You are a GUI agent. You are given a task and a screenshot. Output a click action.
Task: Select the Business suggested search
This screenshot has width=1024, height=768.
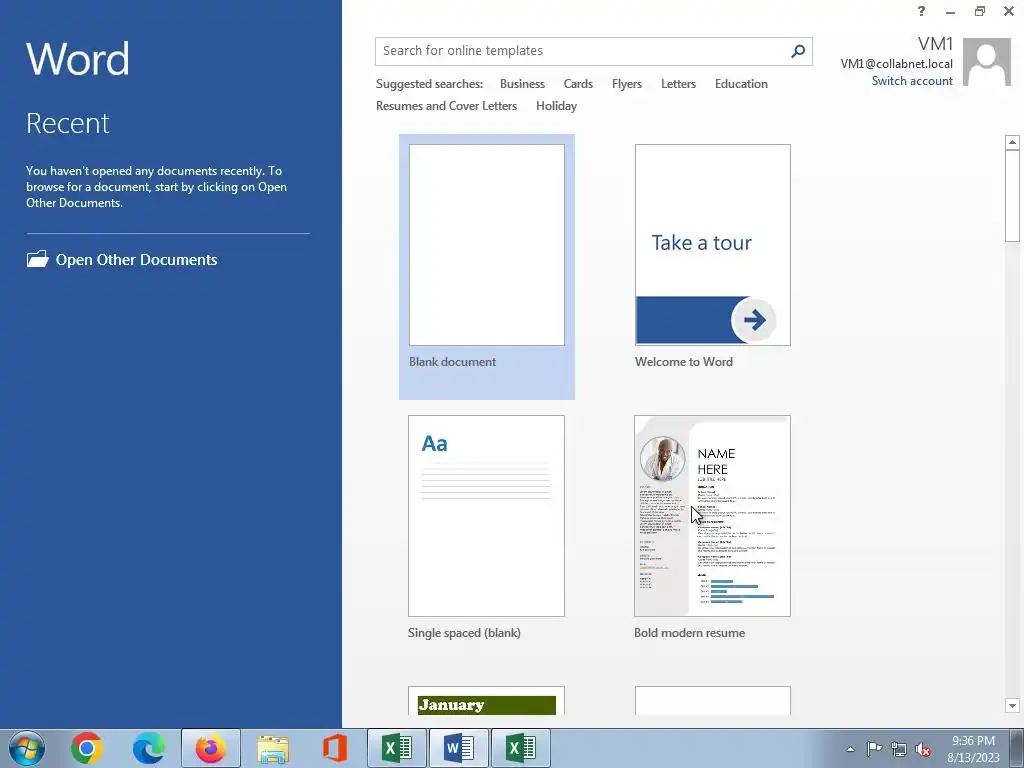tap(522, 84)
